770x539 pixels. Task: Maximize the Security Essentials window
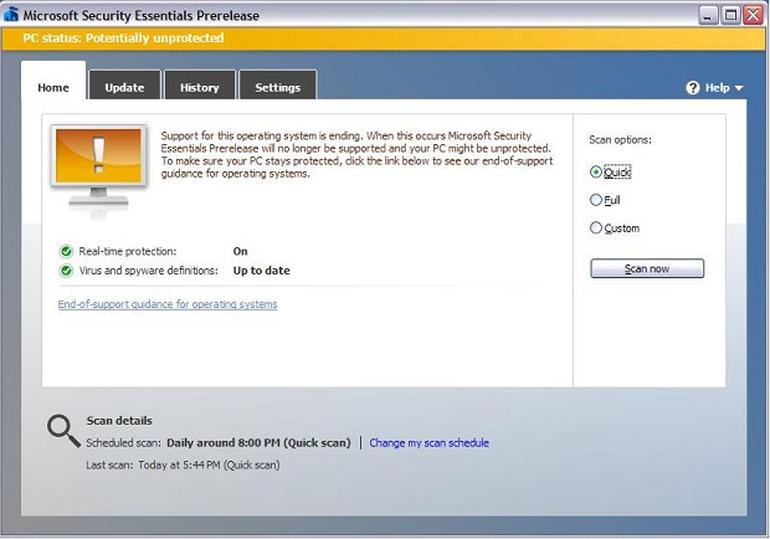[730, 15]
